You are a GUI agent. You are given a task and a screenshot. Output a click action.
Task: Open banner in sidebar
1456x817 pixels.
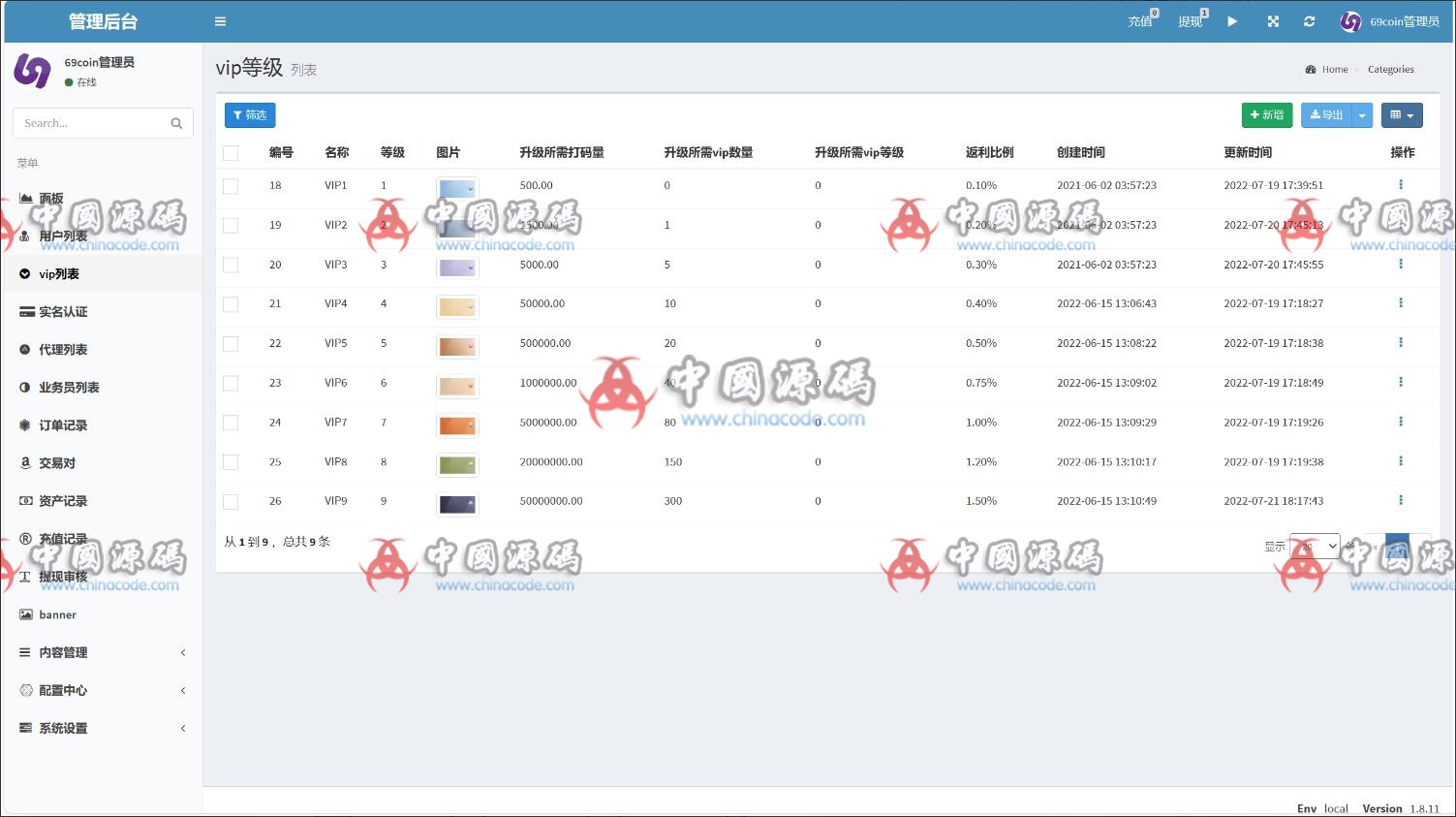point(101,614)
